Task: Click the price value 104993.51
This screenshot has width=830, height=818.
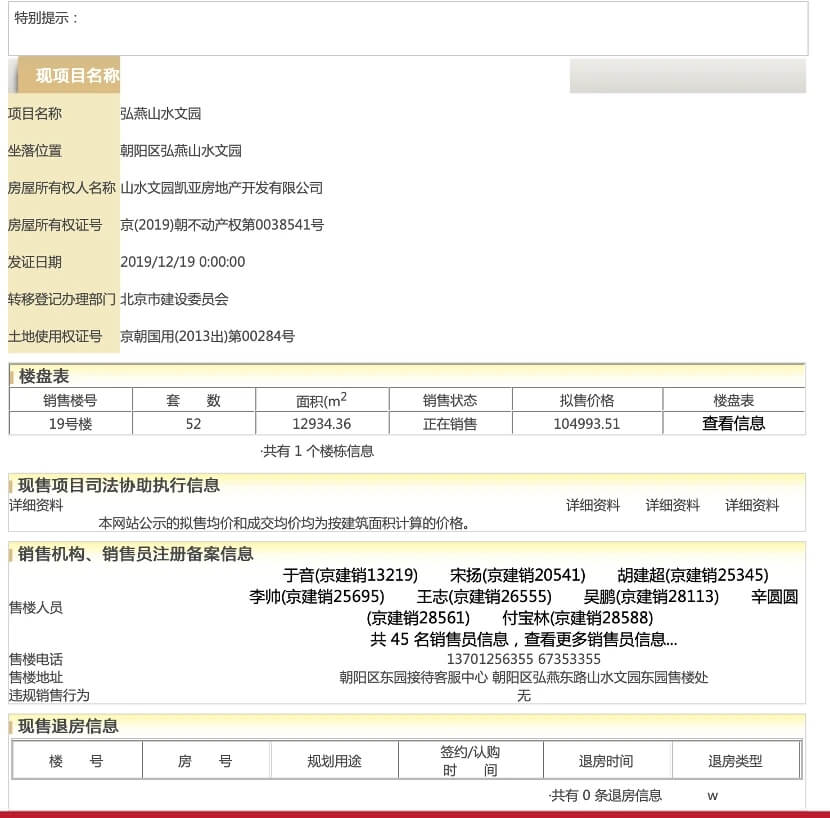Action: click(x=586, y=423)
